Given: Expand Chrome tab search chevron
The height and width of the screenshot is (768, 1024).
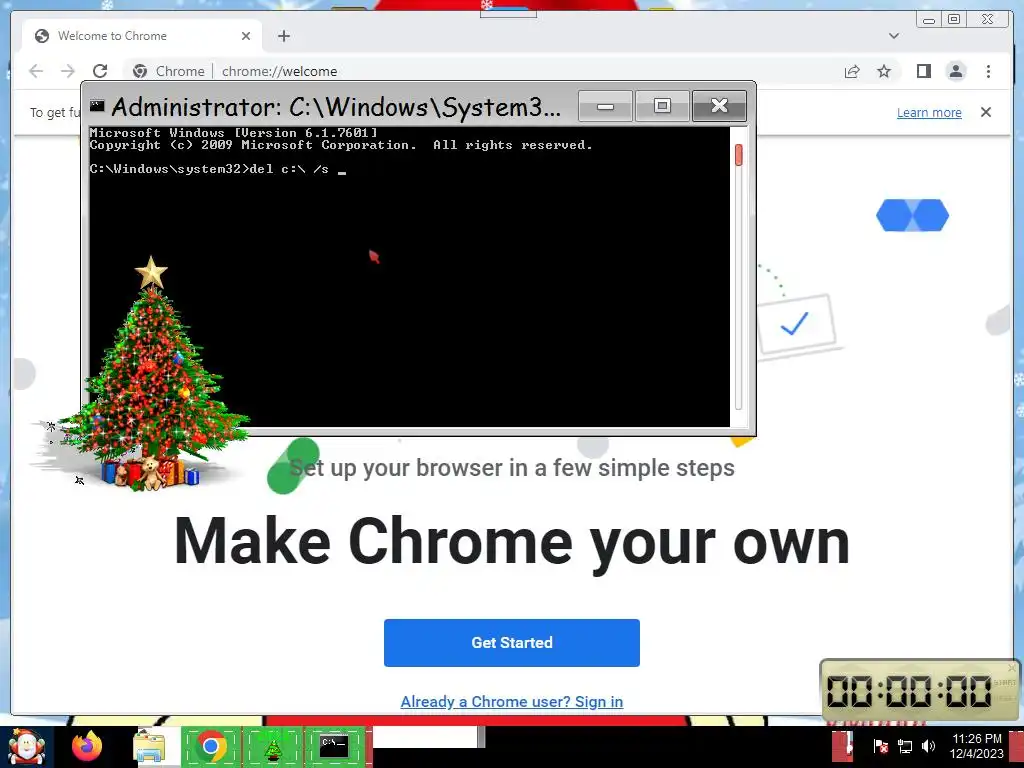Looking at the screenshot, I should pos(894,36).
